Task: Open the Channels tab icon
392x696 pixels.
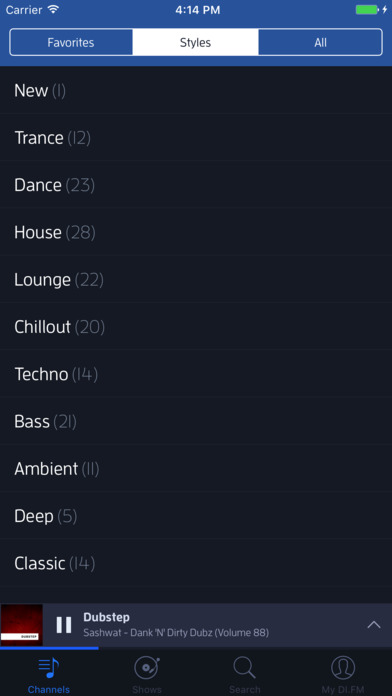Action: [x=48, y=668]
